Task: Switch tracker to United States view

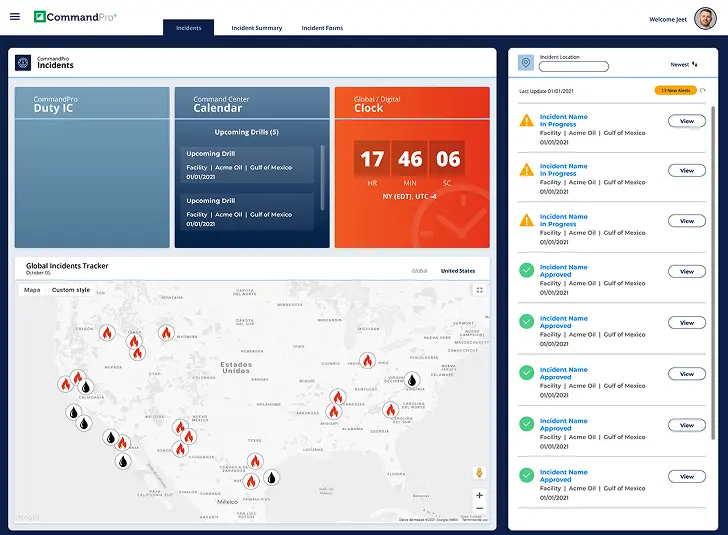Action: click(x=458, y=270)
